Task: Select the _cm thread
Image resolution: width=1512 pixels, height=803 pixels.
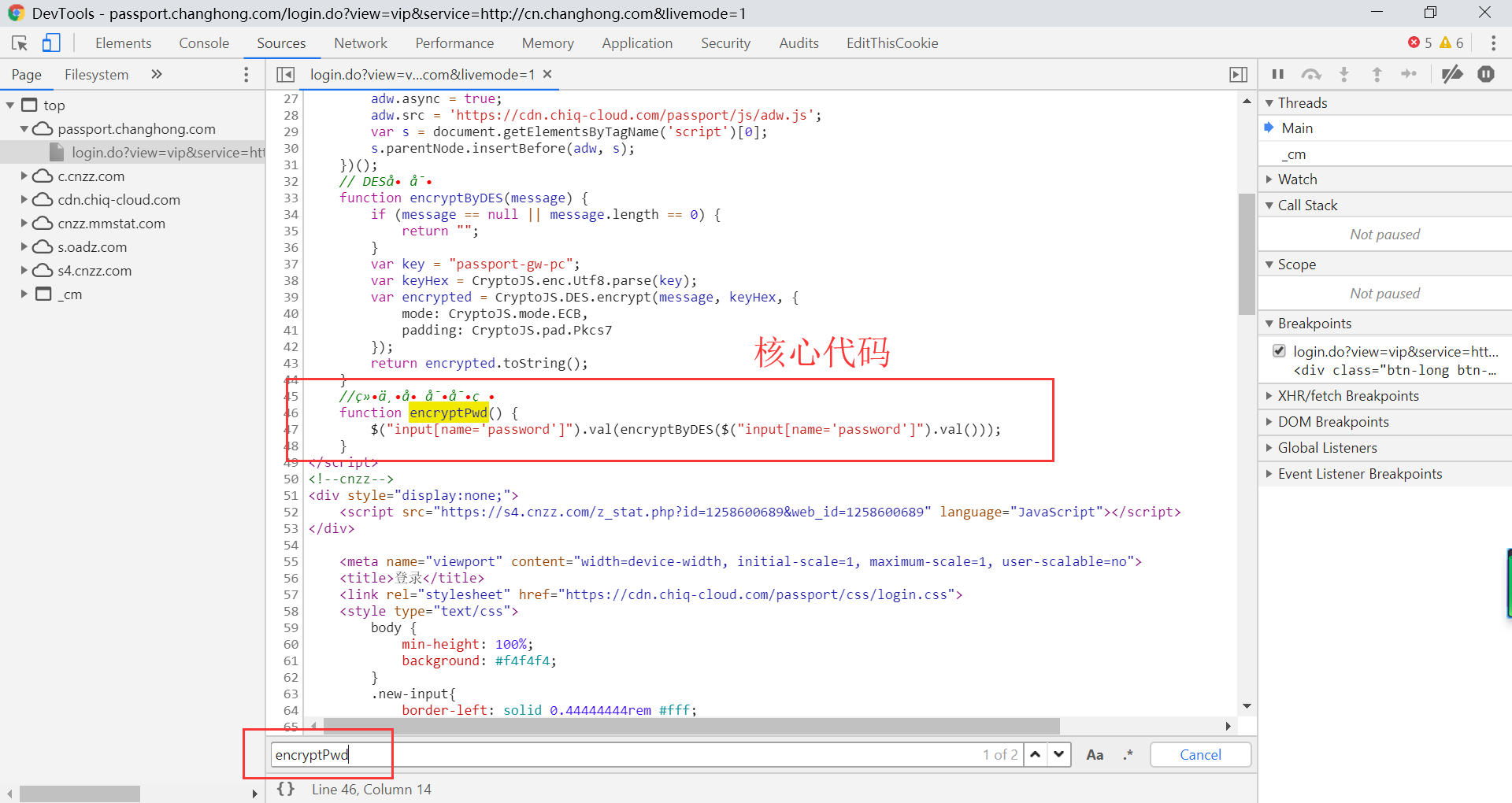Action: pyautogui.click(x=1384, y=154)
